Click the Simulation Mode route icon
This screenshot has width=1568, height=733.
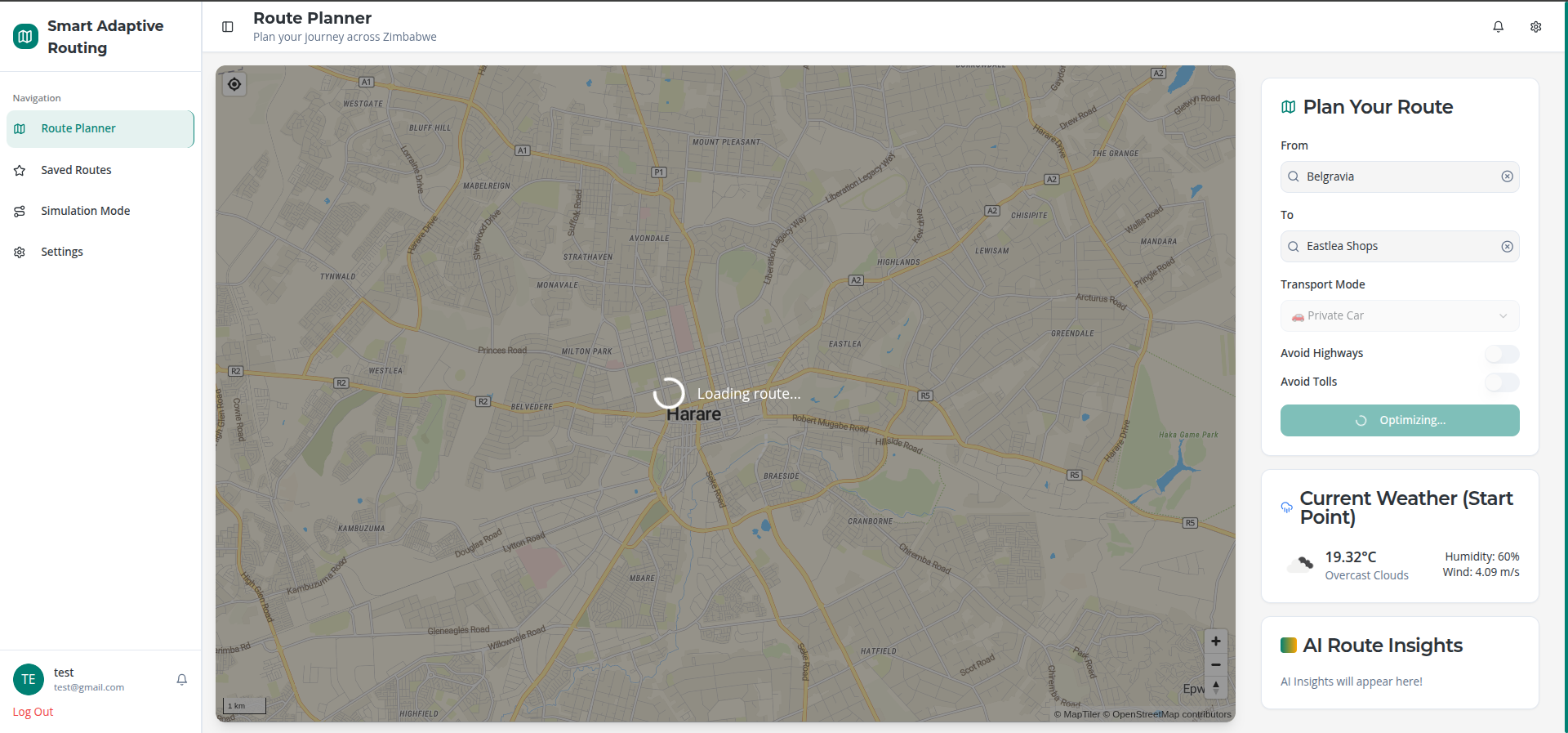click(20, 211)
